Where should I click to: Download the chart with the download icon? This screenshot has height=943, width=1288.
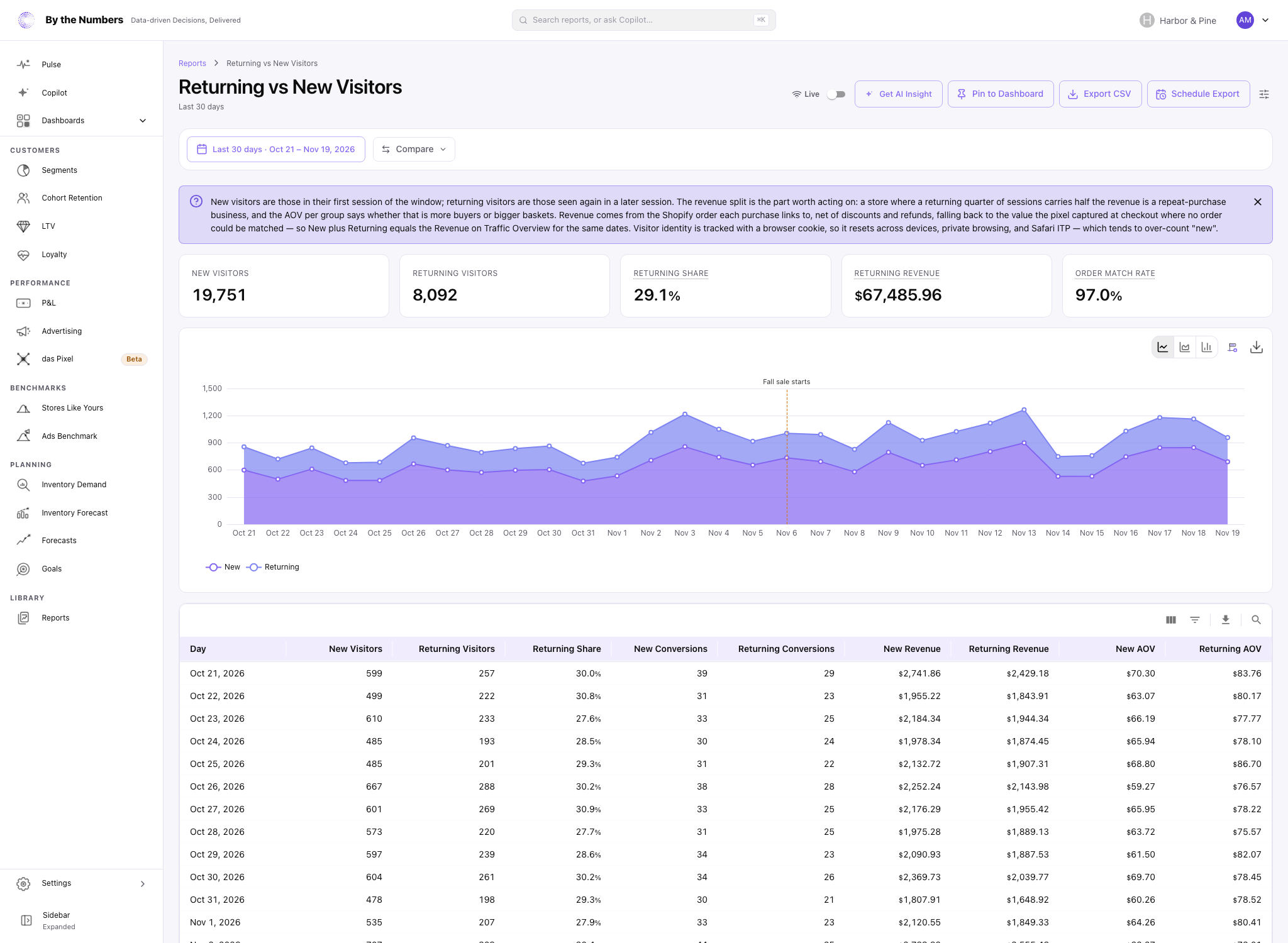pos(1257,347)
